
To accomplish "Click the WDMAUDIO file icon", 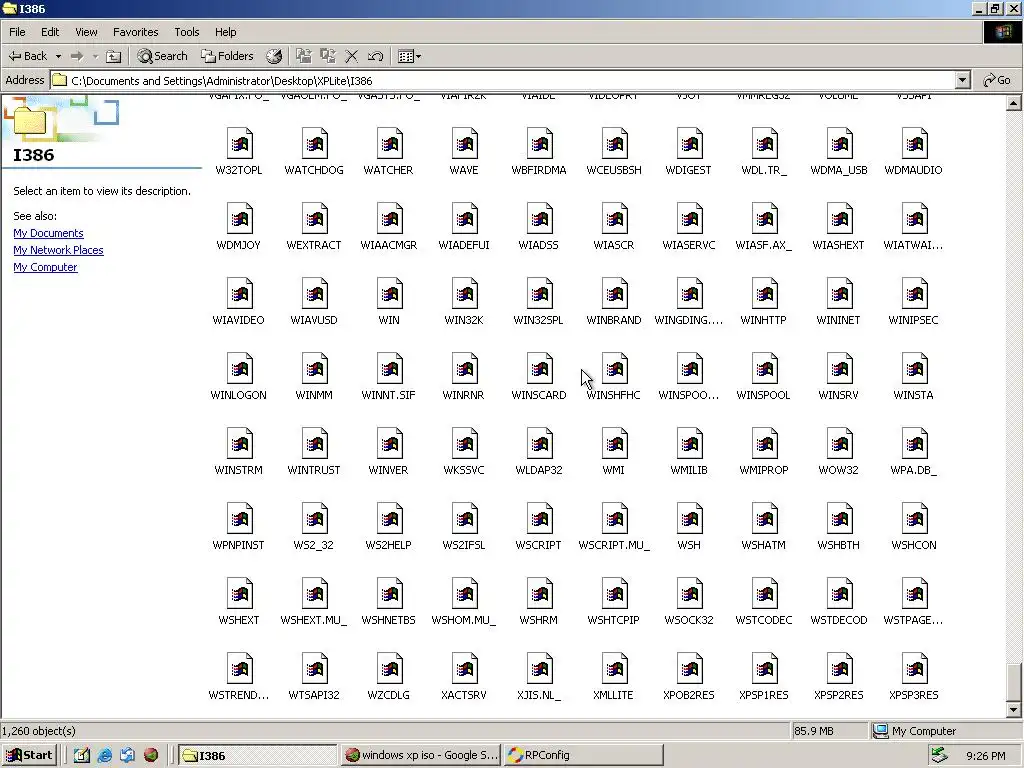I will coord(914,142).
